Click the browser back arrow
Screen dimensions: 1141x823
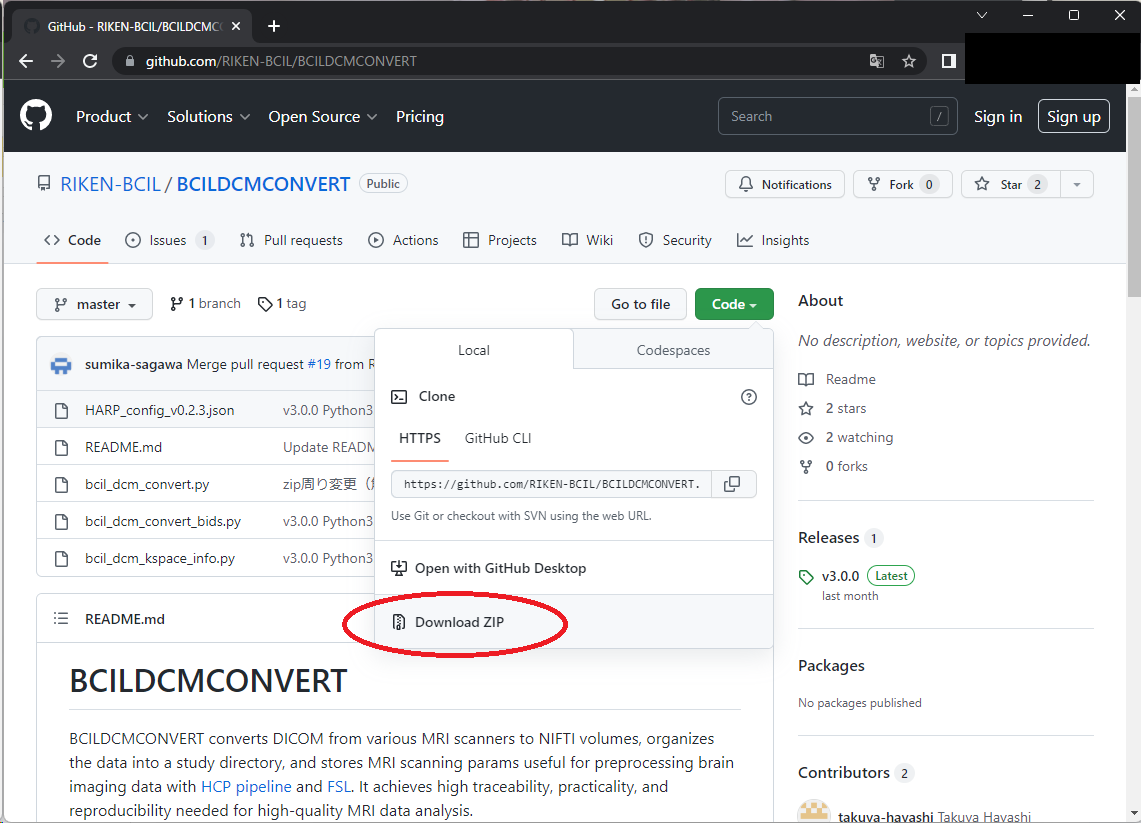click(x=26, y=61)
